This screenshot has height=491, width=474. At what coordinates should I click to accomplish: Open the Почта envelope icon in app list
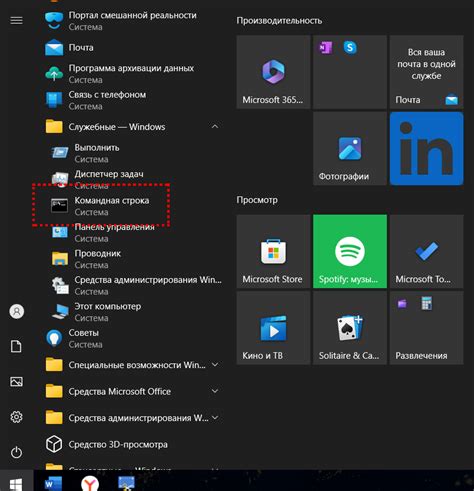click(x=54, y=47)
